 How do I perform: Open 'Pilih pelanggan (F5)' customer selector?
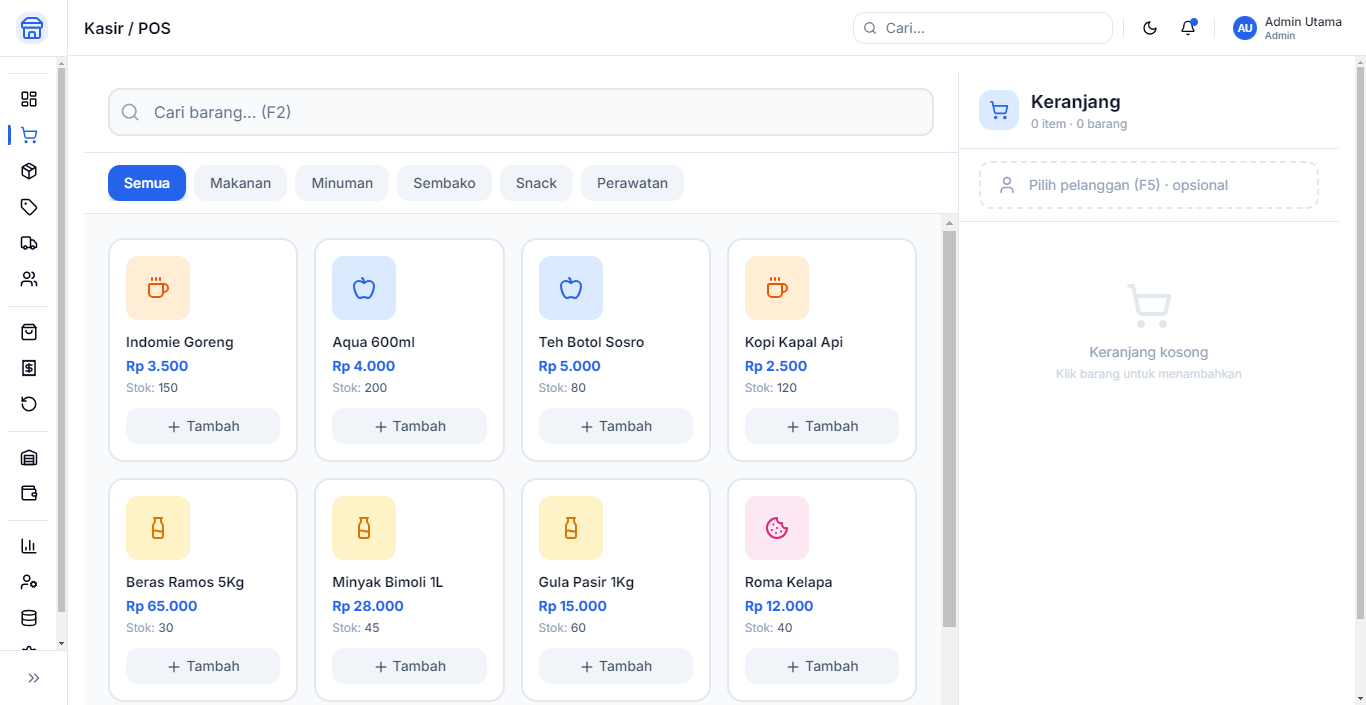[1149, 185]
